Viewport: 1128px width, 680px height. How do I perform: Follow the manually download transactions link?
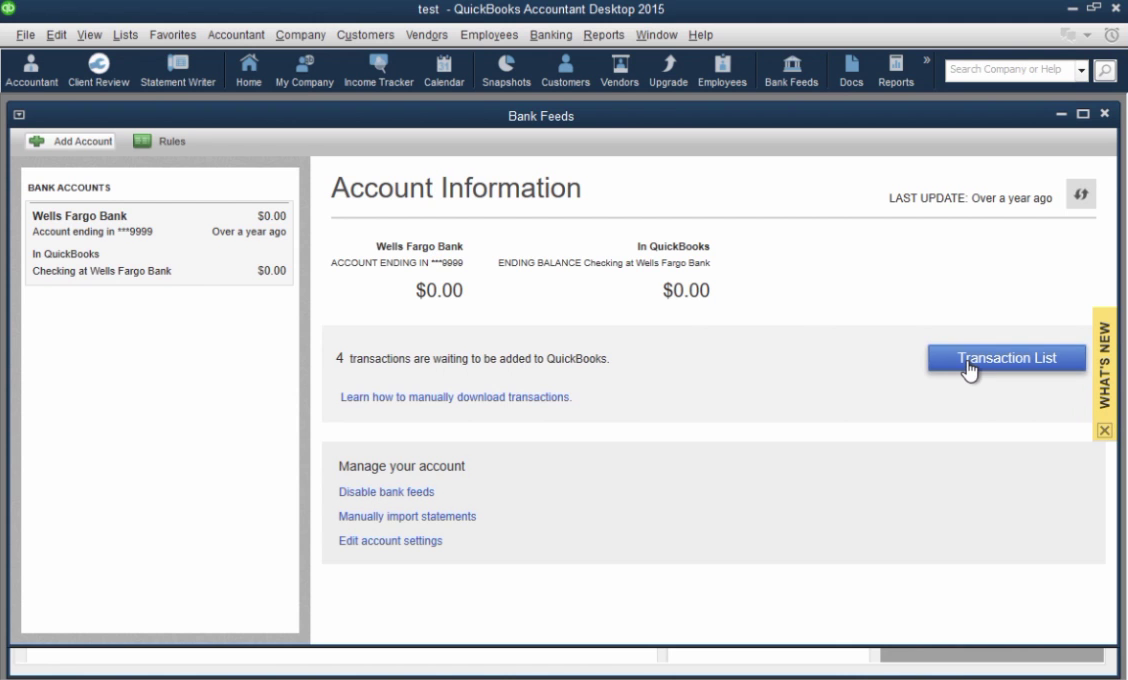[456, 397]
